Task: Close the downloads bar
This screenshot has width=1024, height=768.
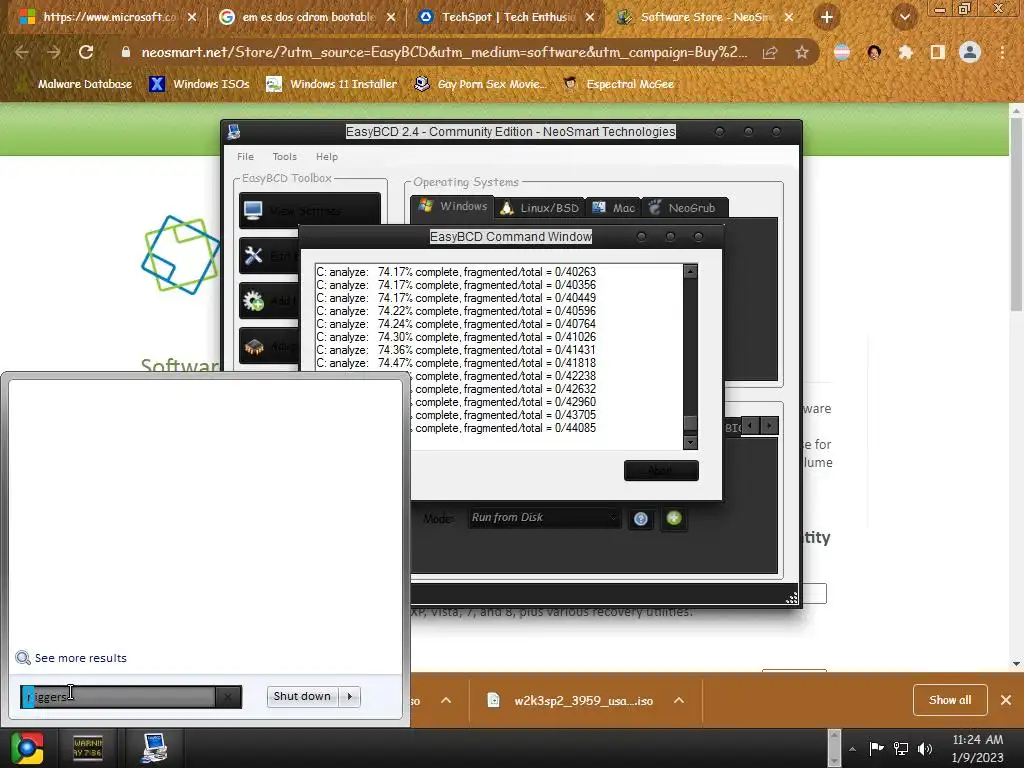Action: coord(1006,700)
